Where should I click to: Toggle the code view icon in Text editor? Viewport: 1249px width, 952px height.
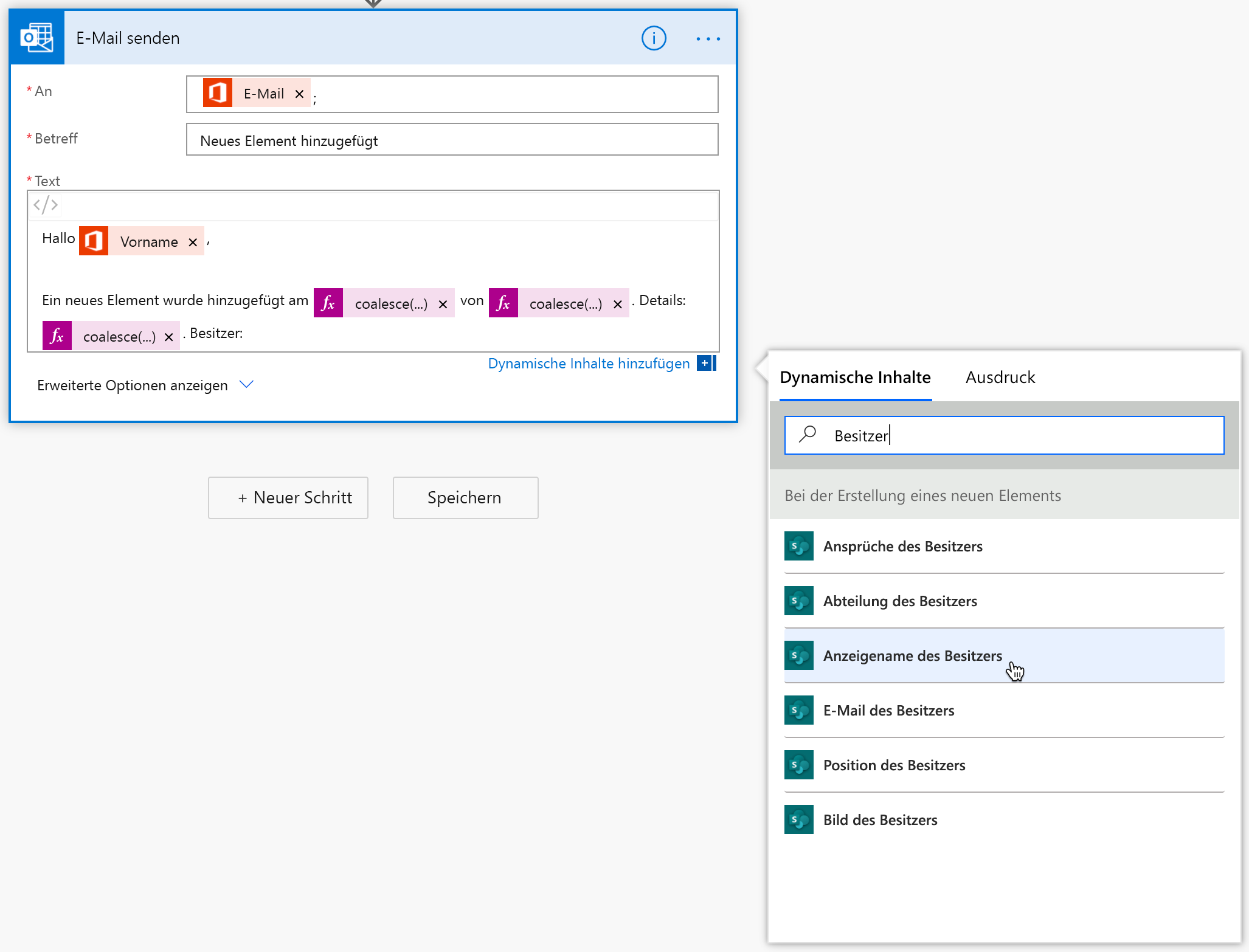(46, 204)
